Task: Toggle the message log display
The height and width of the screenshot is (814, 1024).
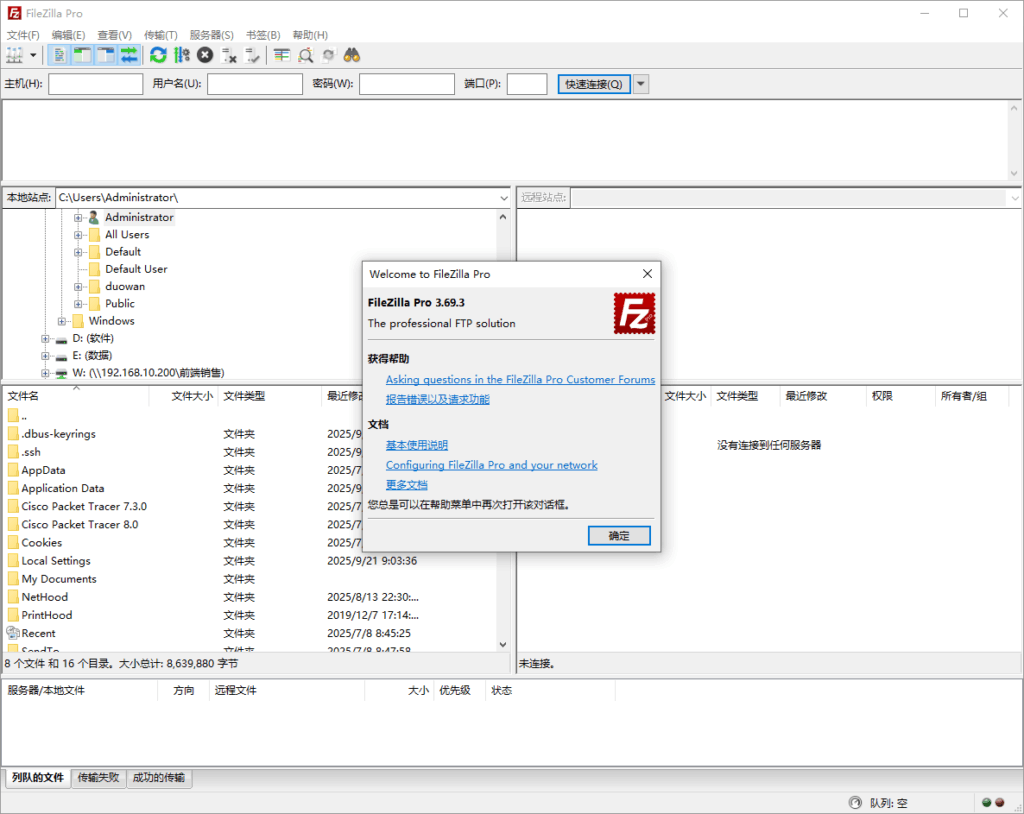Action: tap(60, 55)
